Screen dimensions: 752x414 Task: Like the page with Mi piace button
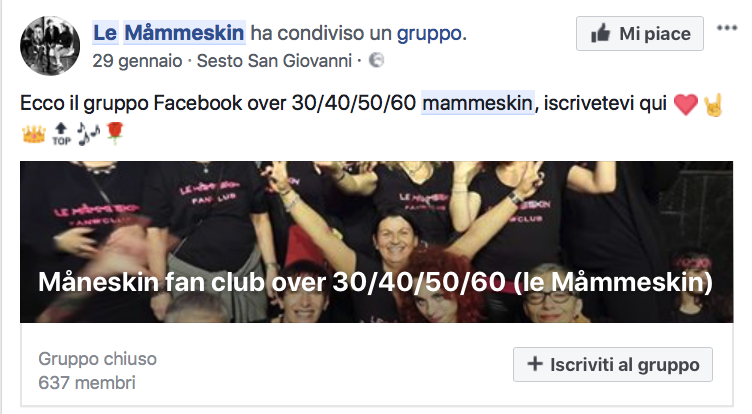pyautogui.click(x=640, y=34)
